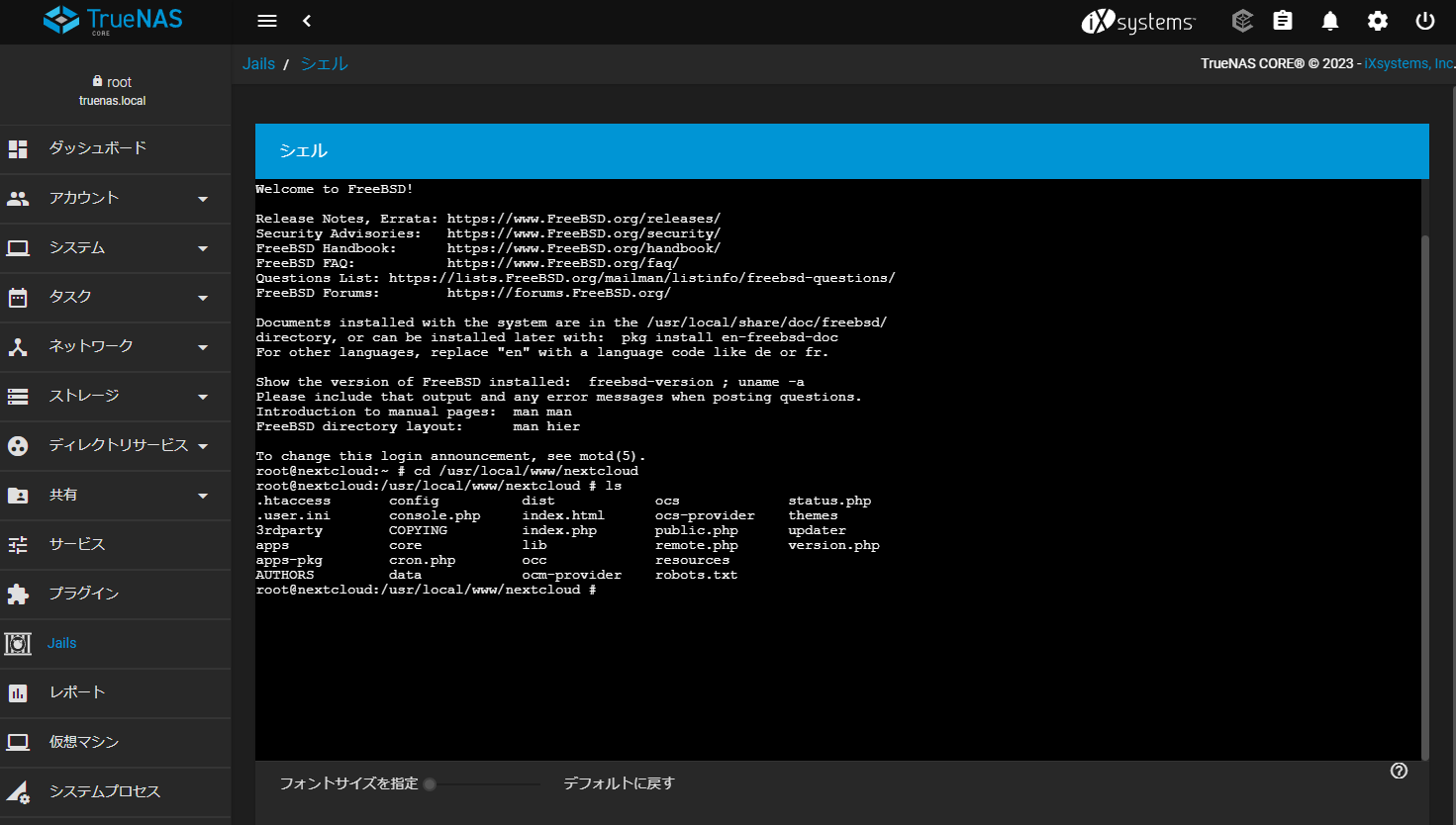
Task: Click the Jails breadcrumb link
Action: (x=258, y=63)
